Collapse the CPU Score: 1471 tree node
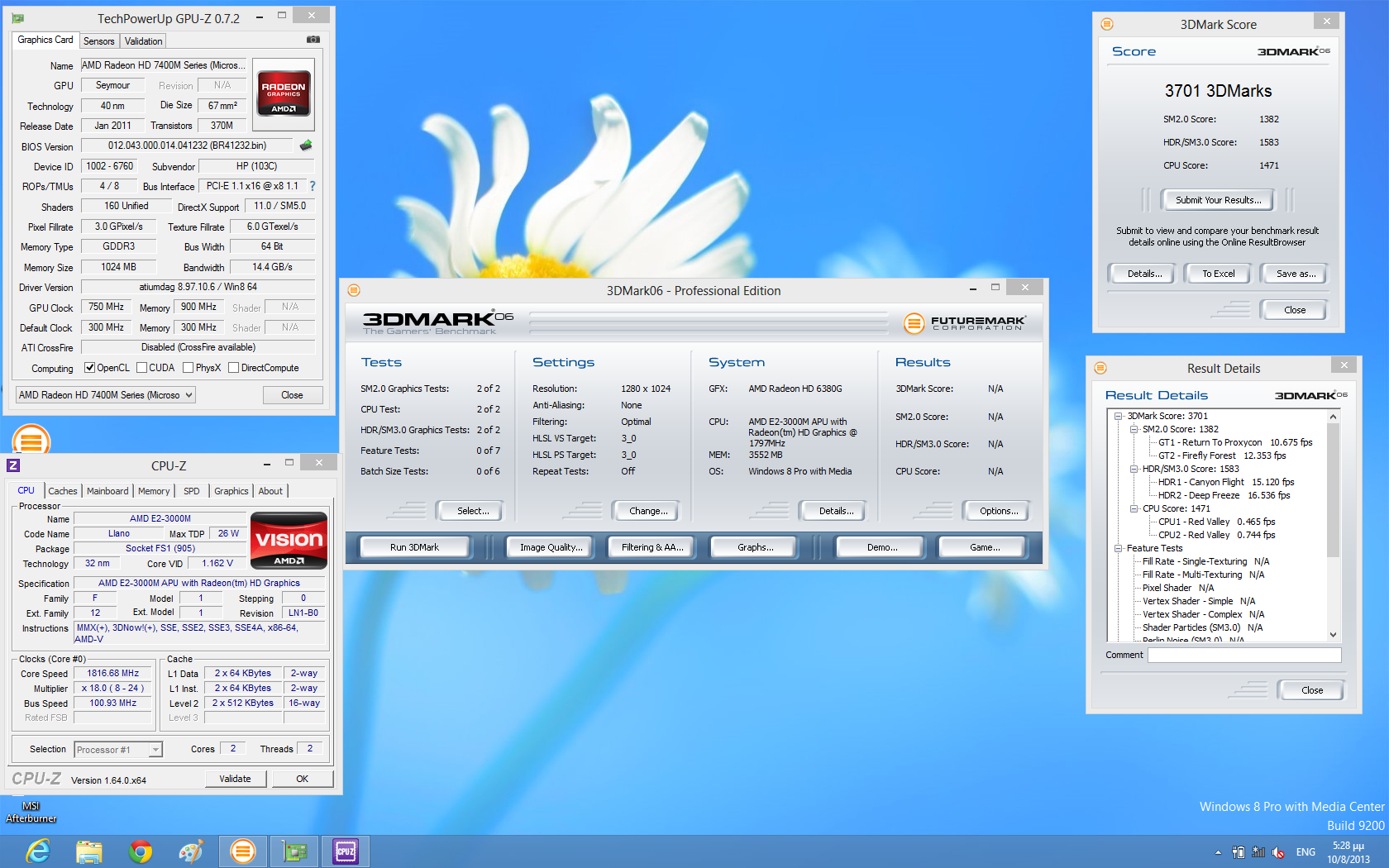 [x=1134, y=508]
